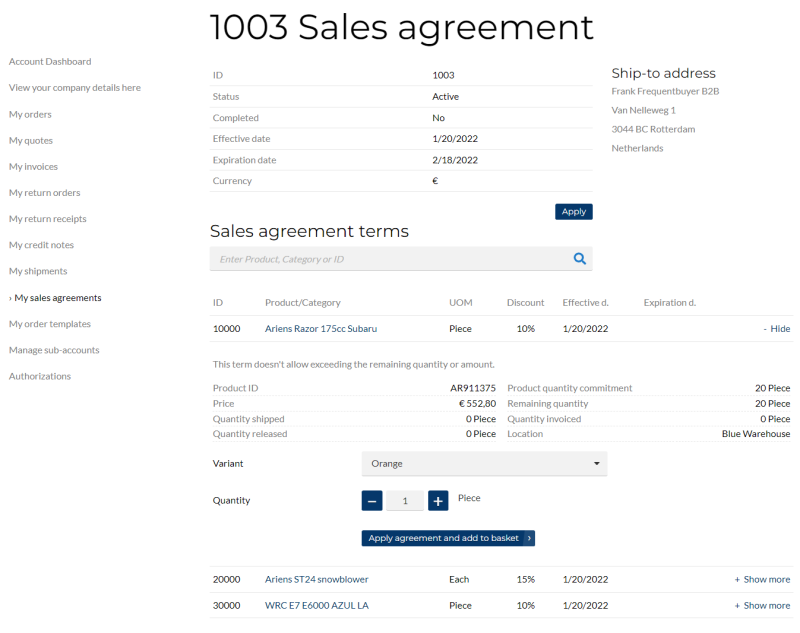
Task: Click the search magnifier icon
Action: pos(579,259)
